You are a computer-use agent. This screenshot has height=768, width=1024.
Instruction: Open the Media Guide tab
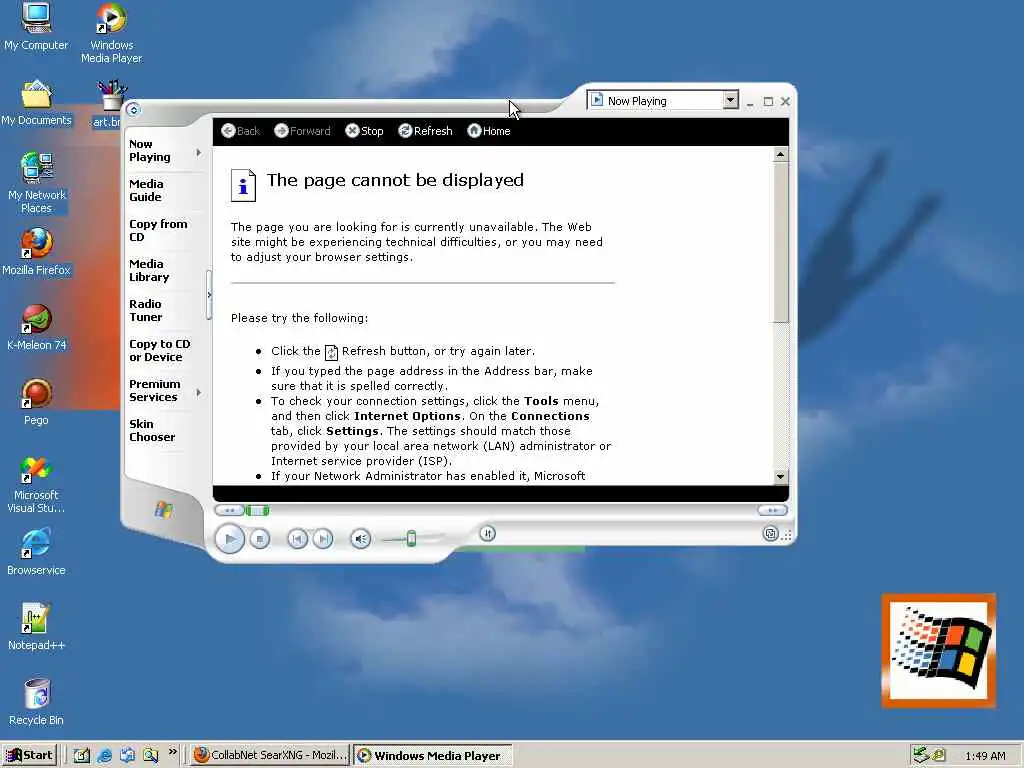click(x=146, y=191)
